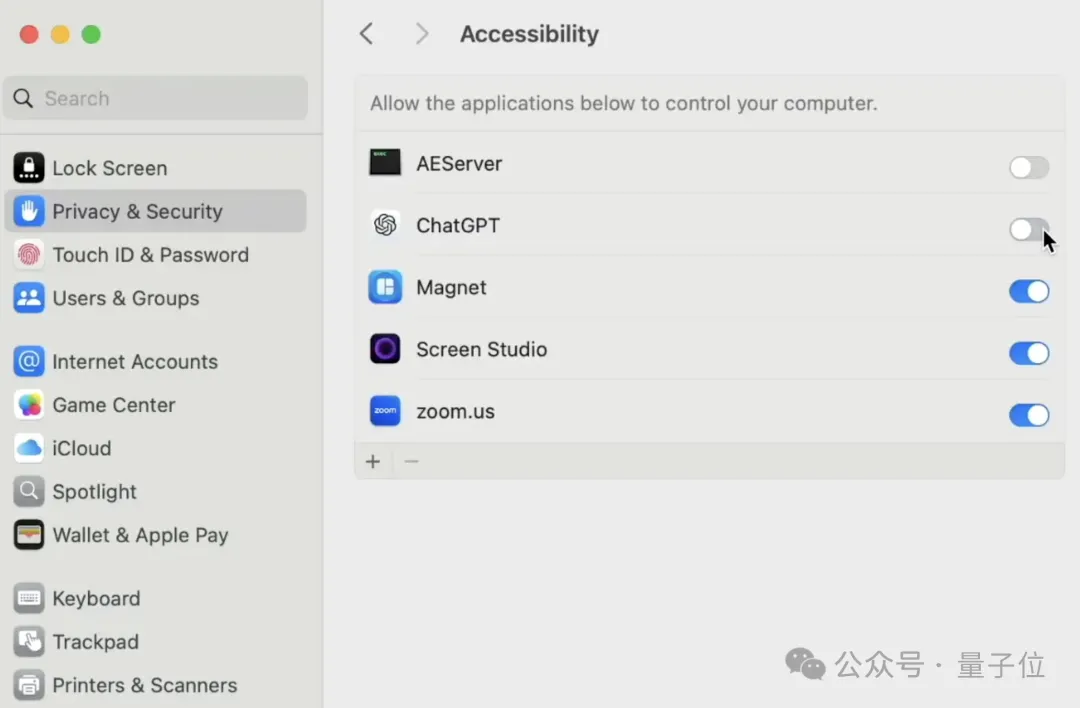
Task: Open iCloud settings in sidebar
Action: coord(81,448)
